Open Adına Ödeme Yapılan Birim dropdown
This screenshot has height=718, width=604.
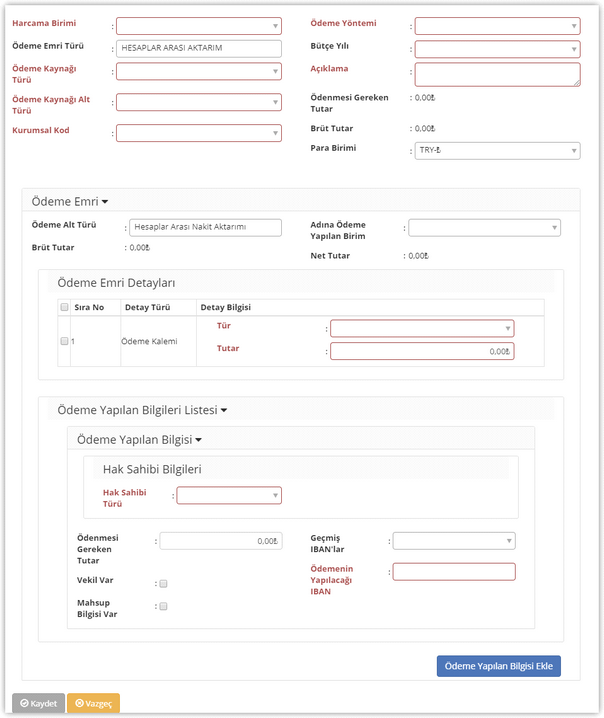(484, 228)
